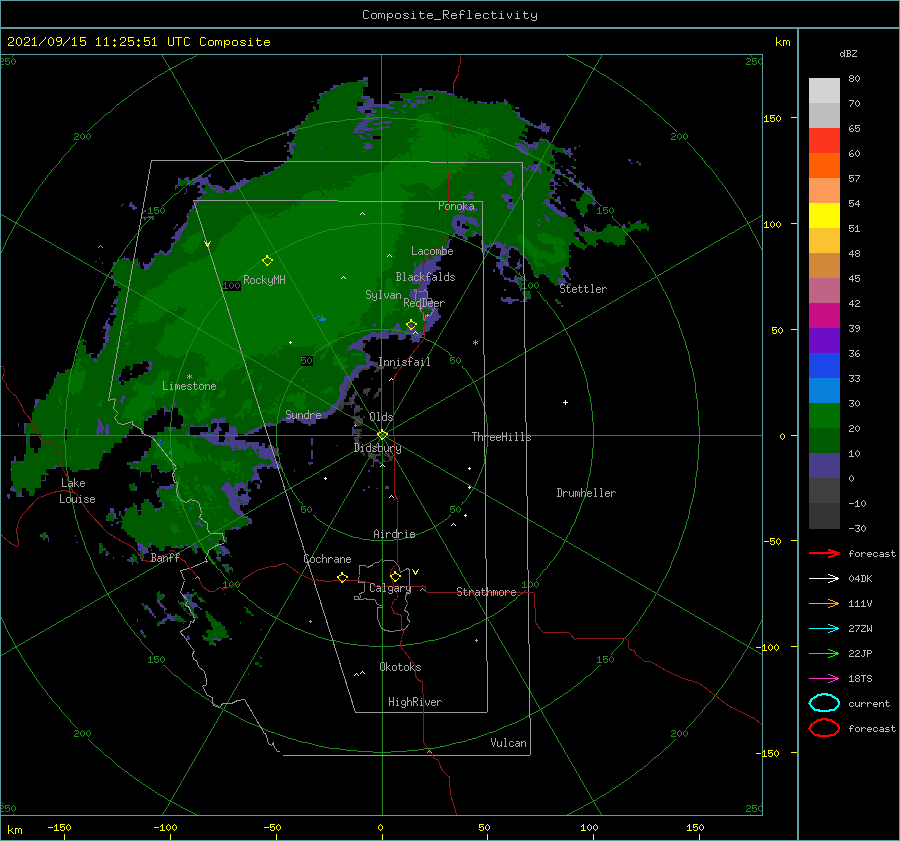Pick the magenta 39–42 dBZ color swatch
Viewport: 900px width, 841px height.
pos(824,315)
